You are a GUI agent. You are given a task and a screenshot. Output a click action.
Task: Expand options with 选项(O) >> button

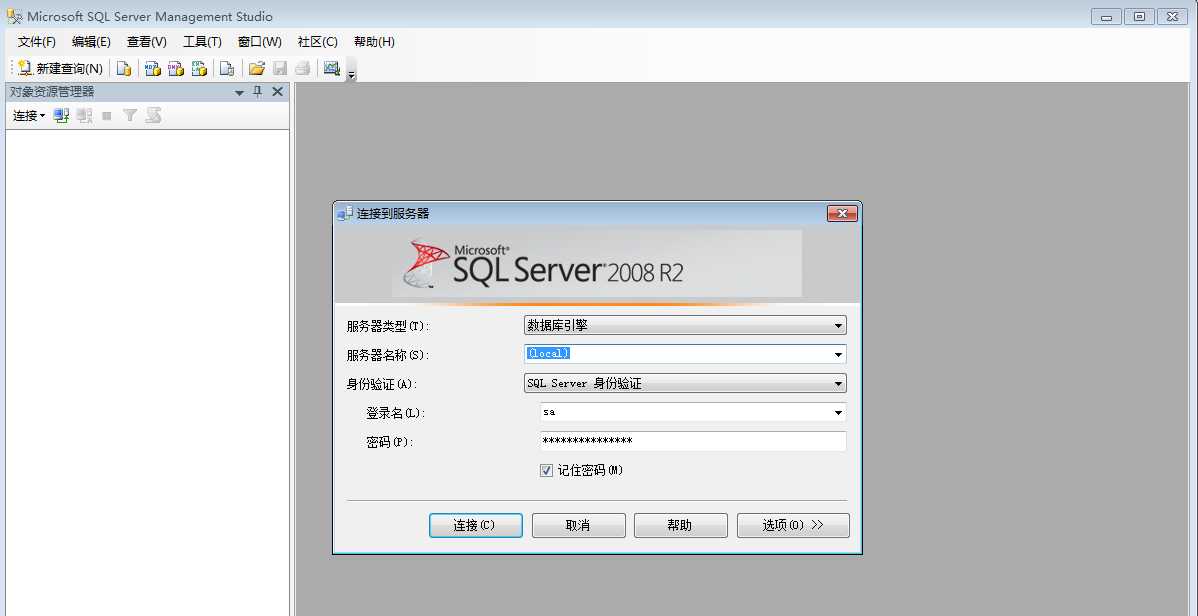click(x=793, y=526)
